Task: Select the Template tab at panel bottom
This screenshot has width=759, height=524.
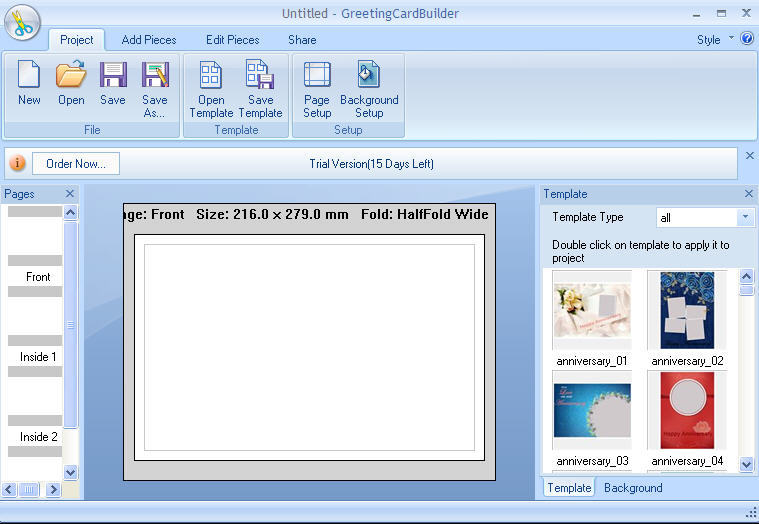Action: coord(569,488)
